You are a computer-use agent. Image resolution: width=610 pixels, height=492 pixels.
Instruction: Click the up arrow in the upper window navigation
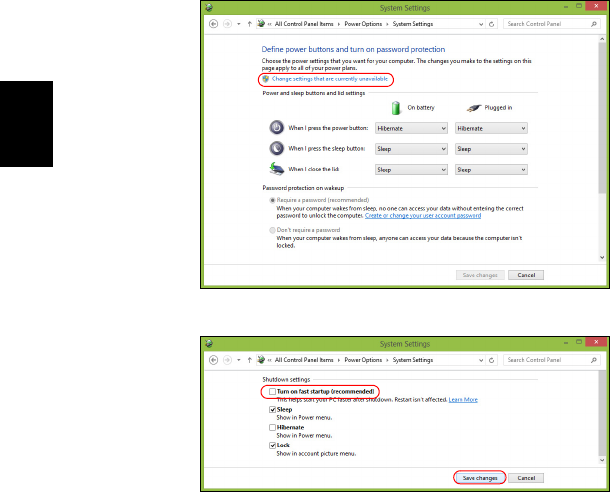click(249, 24)
